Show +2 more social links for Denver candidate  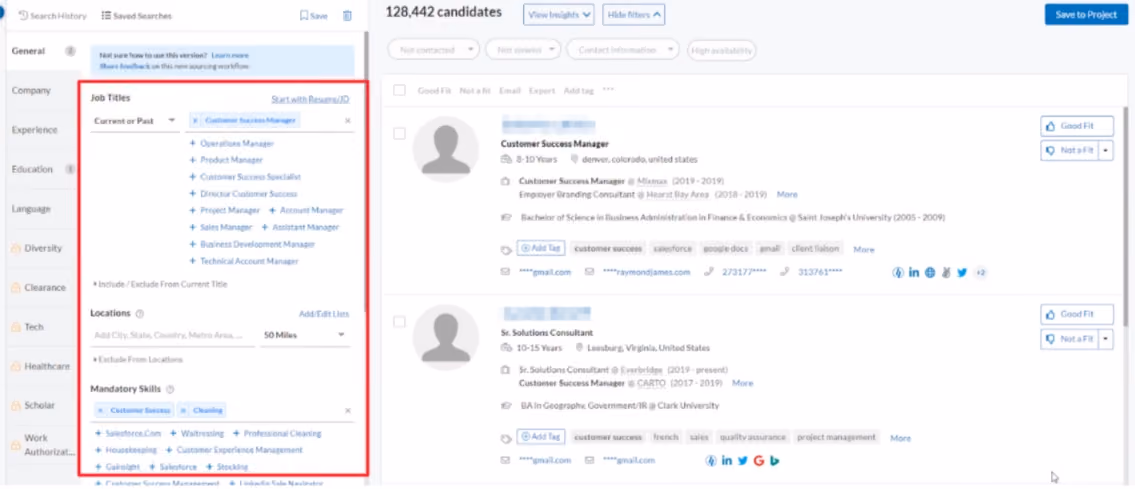(981, 273)
